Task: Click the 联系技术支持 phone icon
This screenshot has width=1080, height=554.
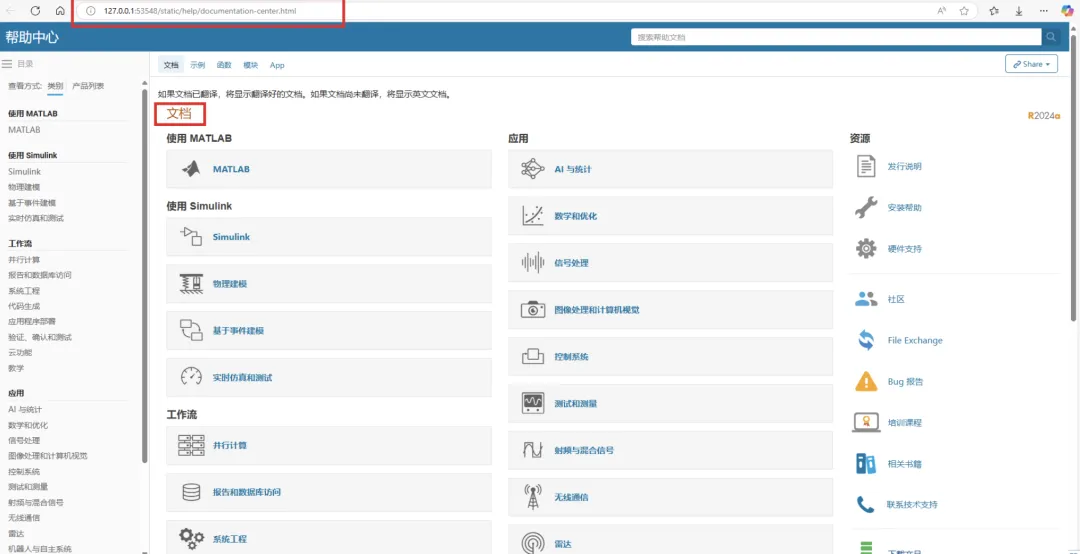Action: [866, 504]
